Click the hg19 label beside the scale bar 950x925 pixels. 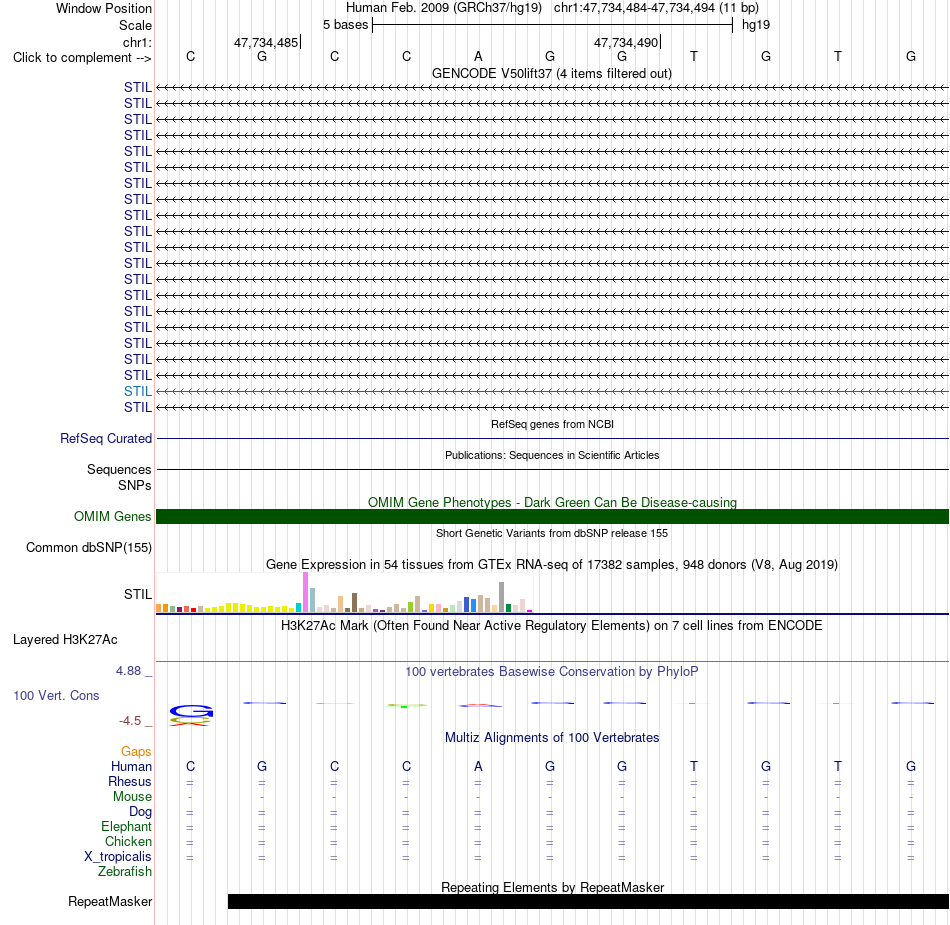pos(756,25)
